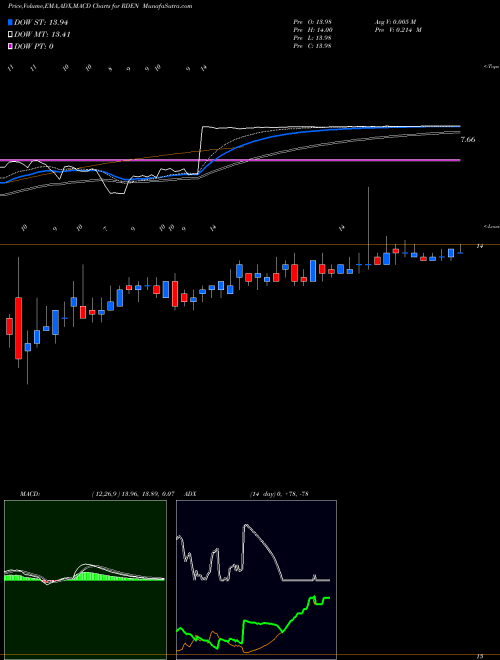
Task: Click the '<Tops' label at right edge
Action: [x=492, y=67]
